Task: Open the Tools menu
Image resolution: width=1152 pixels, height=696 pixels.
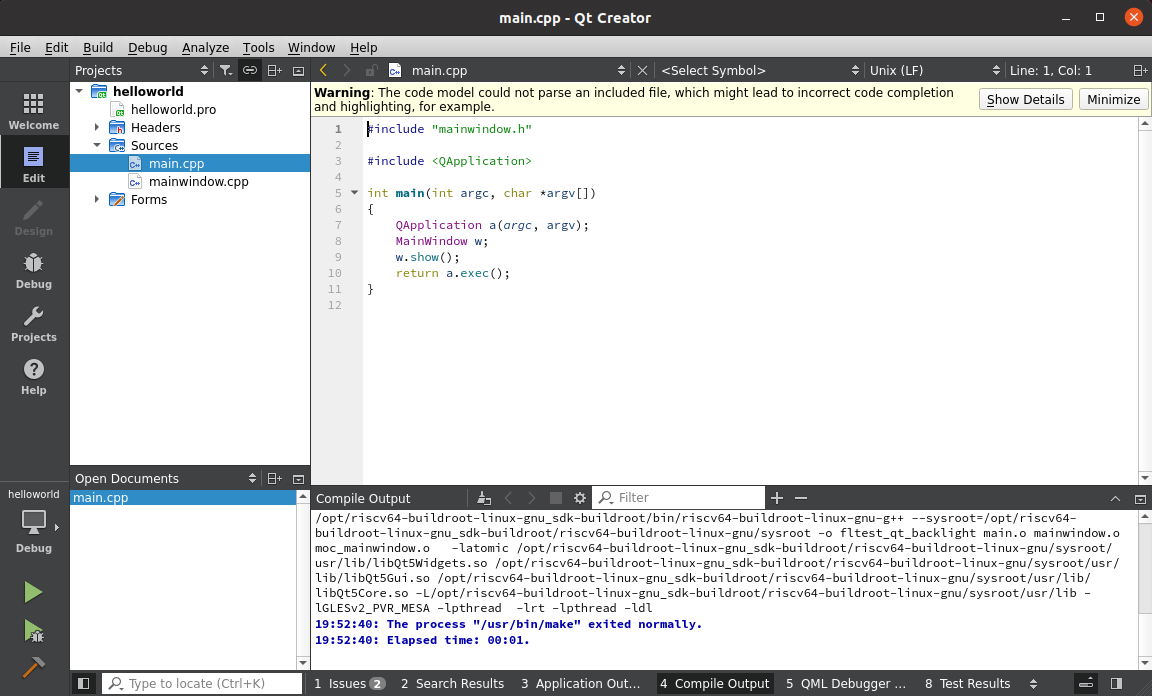Action: click(x=259, y=47)
